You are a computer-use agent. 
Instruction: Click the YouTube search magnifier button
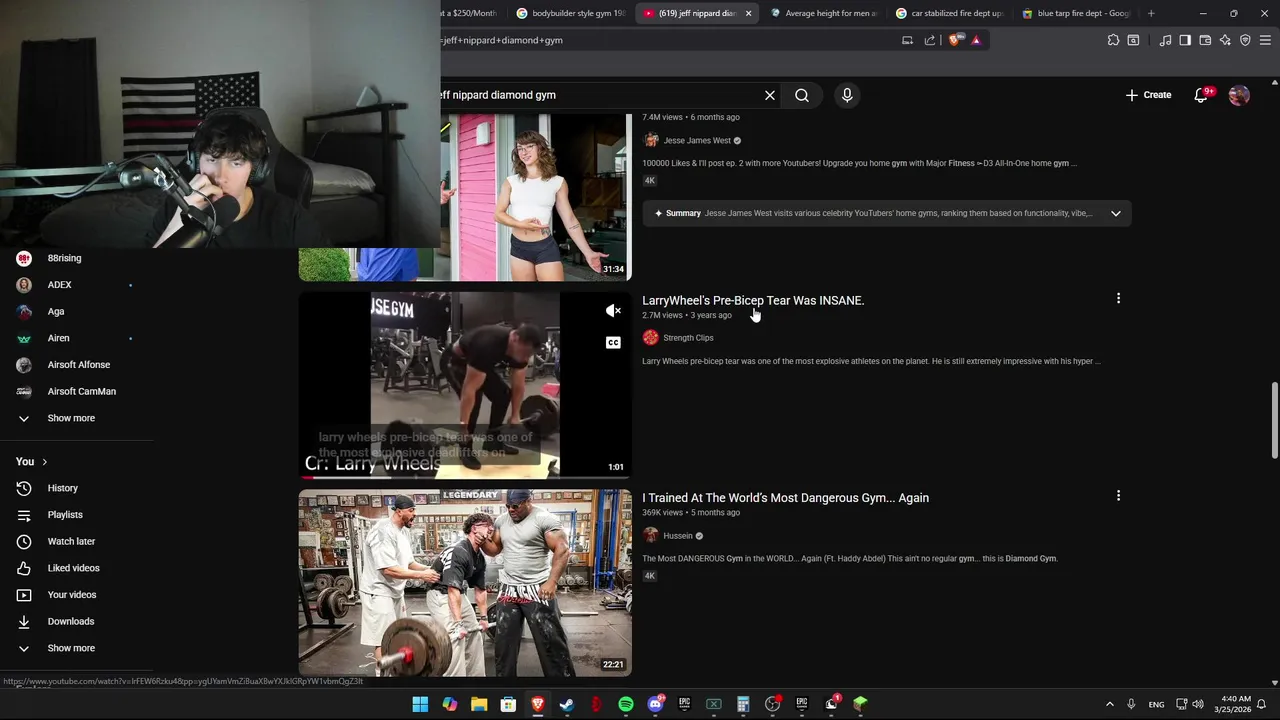click(x=802, y=95)
